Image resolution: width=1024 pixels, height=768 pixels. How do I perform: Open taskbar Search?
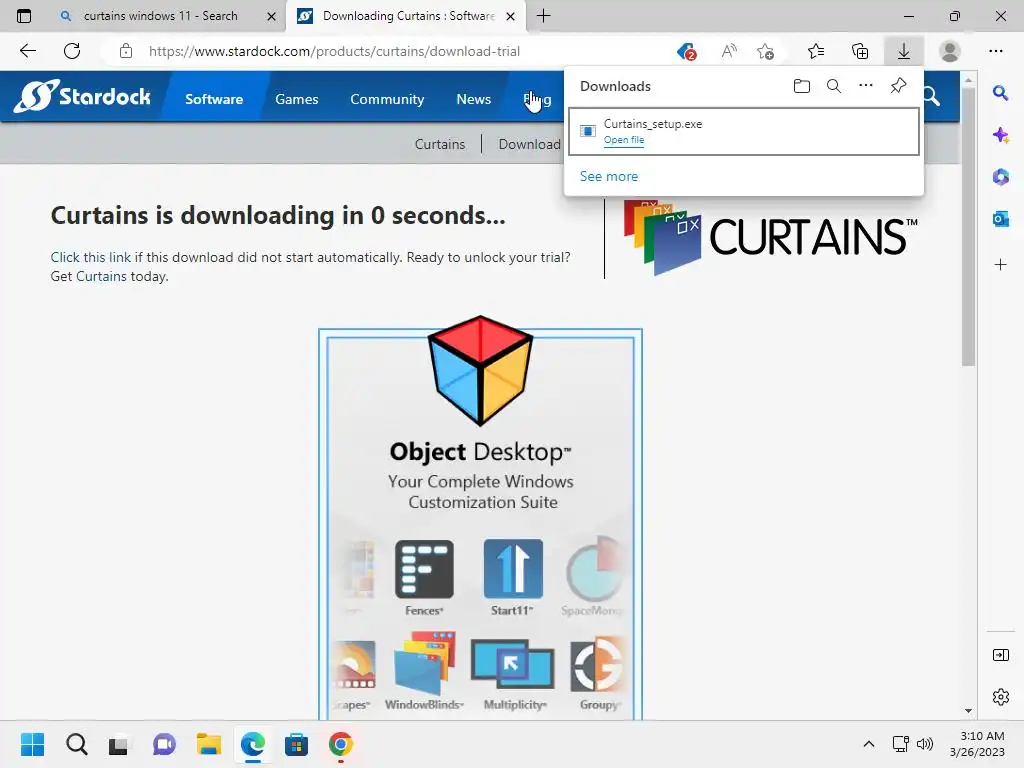76,744
